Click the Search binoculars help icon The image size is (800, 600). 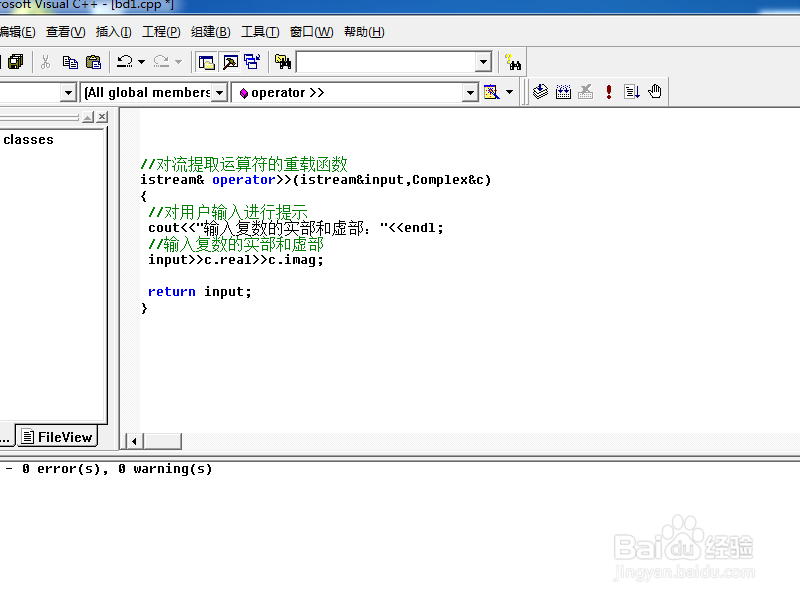click(x=513, y=62)
